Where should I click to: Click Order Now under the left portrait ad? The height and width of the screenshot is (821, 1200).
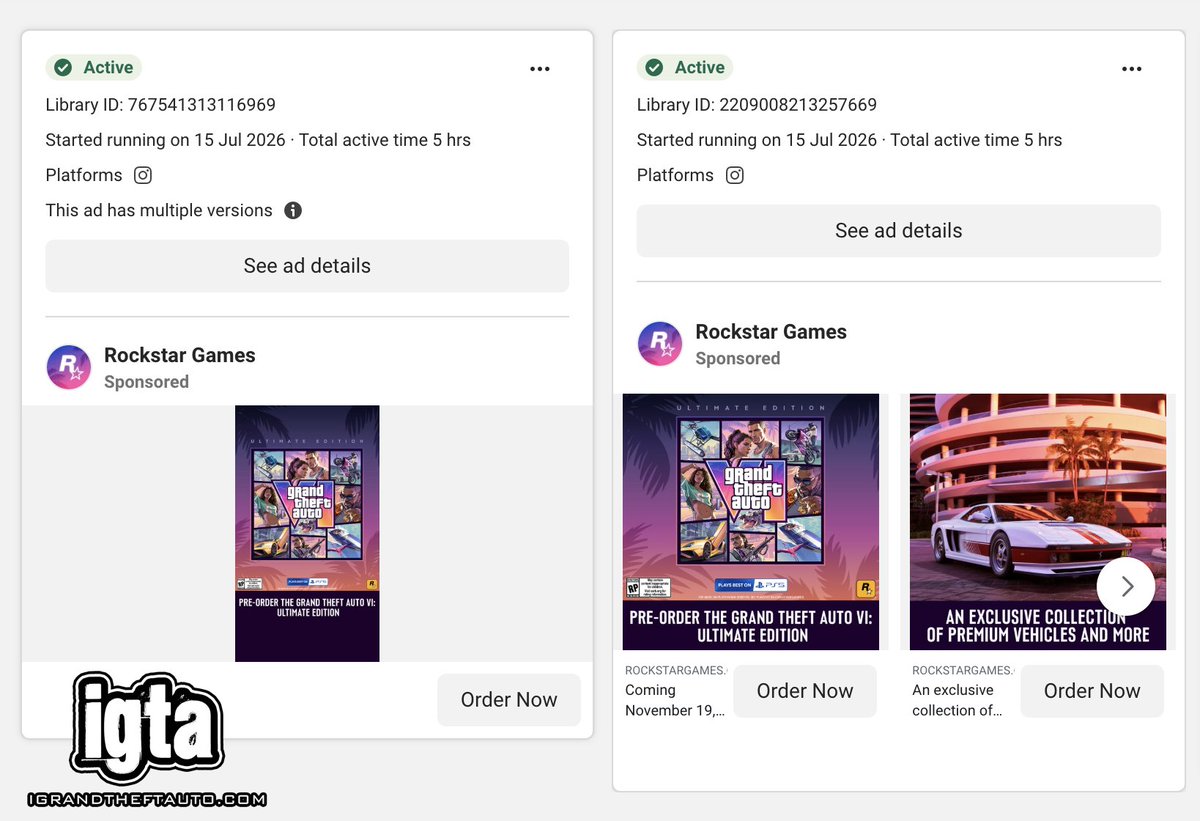(x=509, y=700)
